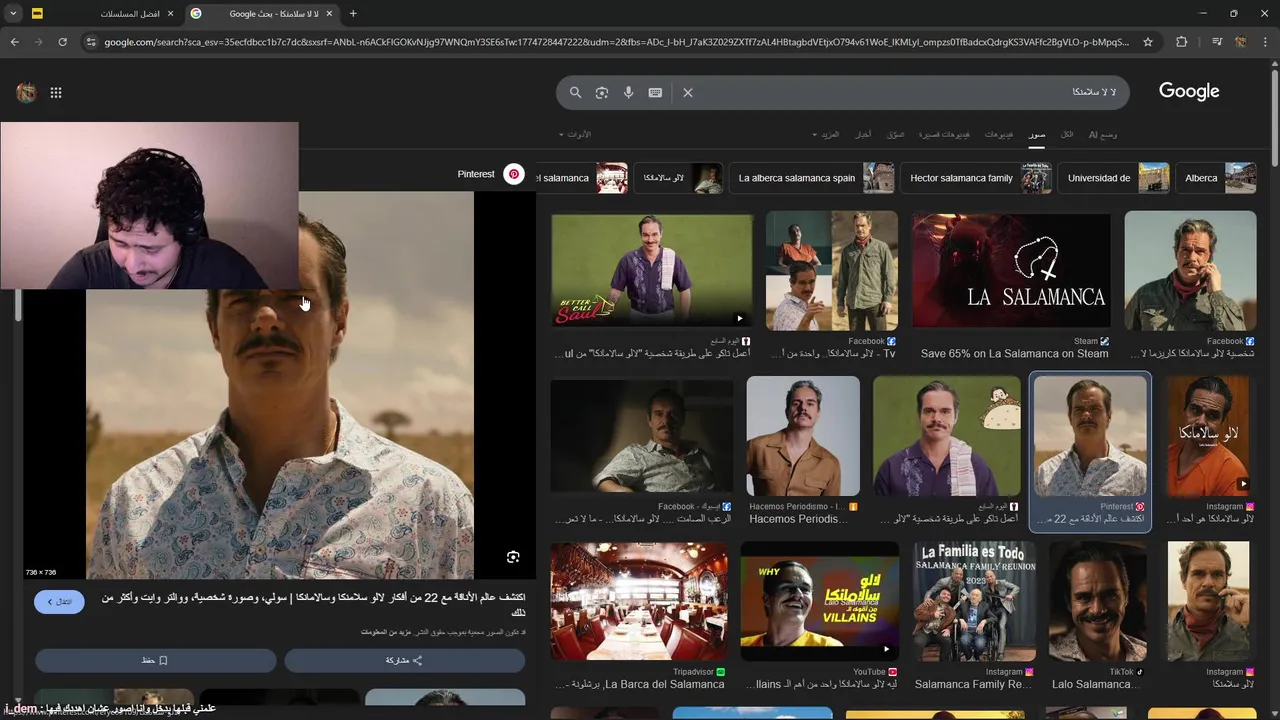
Task: Bookmark this page with star icon
Action: click(x=1148, y=42)
